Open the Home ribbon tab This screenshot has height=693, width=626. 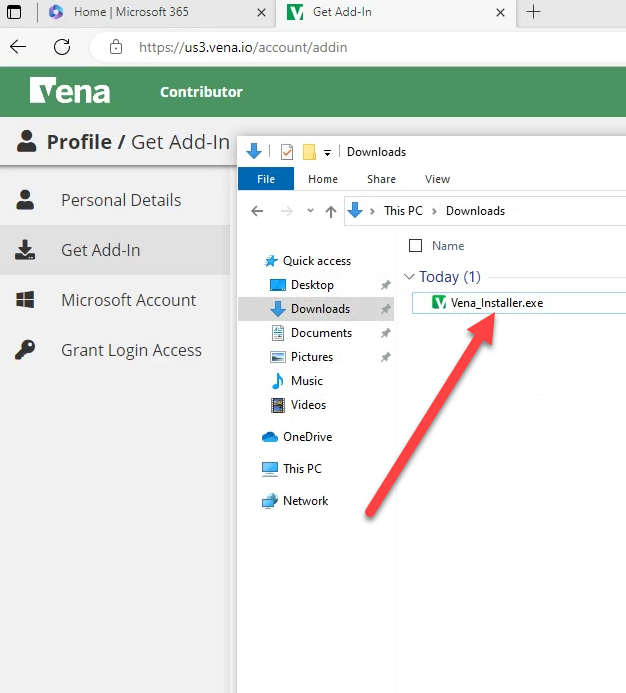323,179
